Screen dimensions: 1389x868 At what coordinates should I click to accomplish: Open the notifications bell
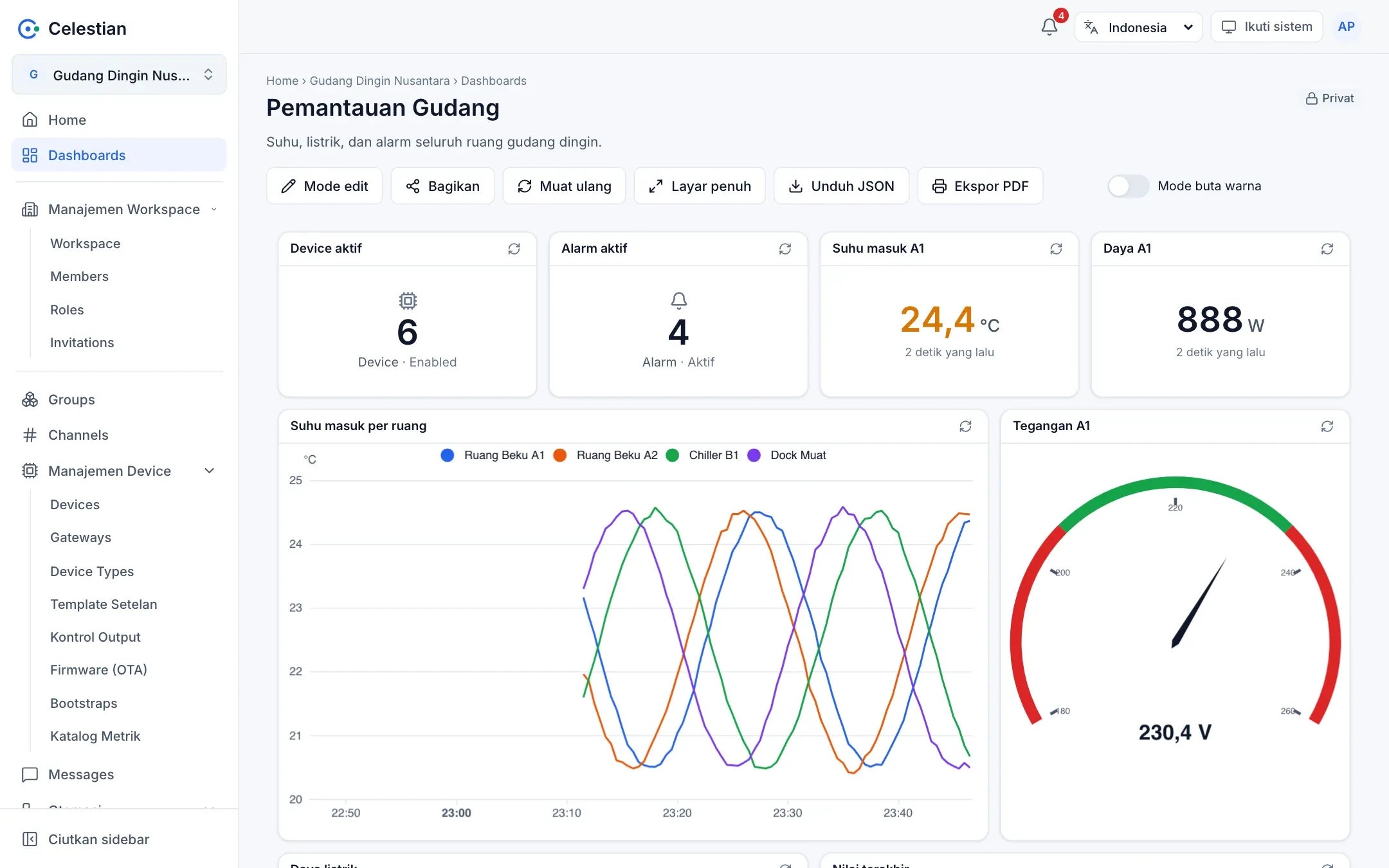point(1049,27)
